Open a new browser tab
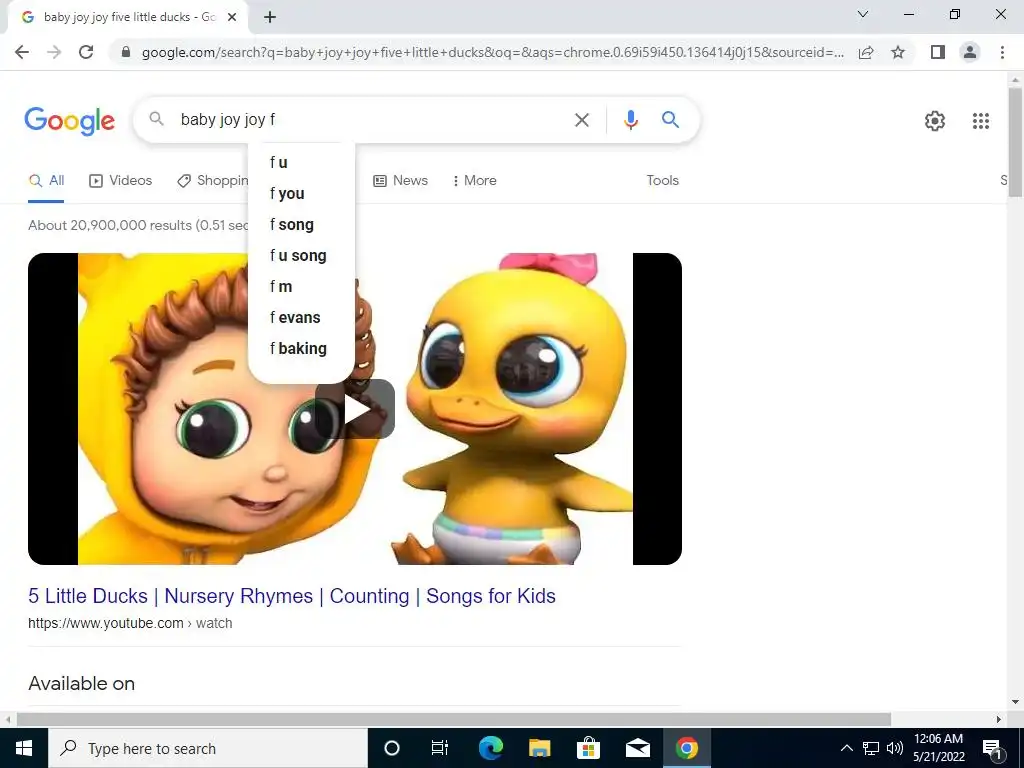The height and width of the screenshot is (768, 1024). click(270, 18)
